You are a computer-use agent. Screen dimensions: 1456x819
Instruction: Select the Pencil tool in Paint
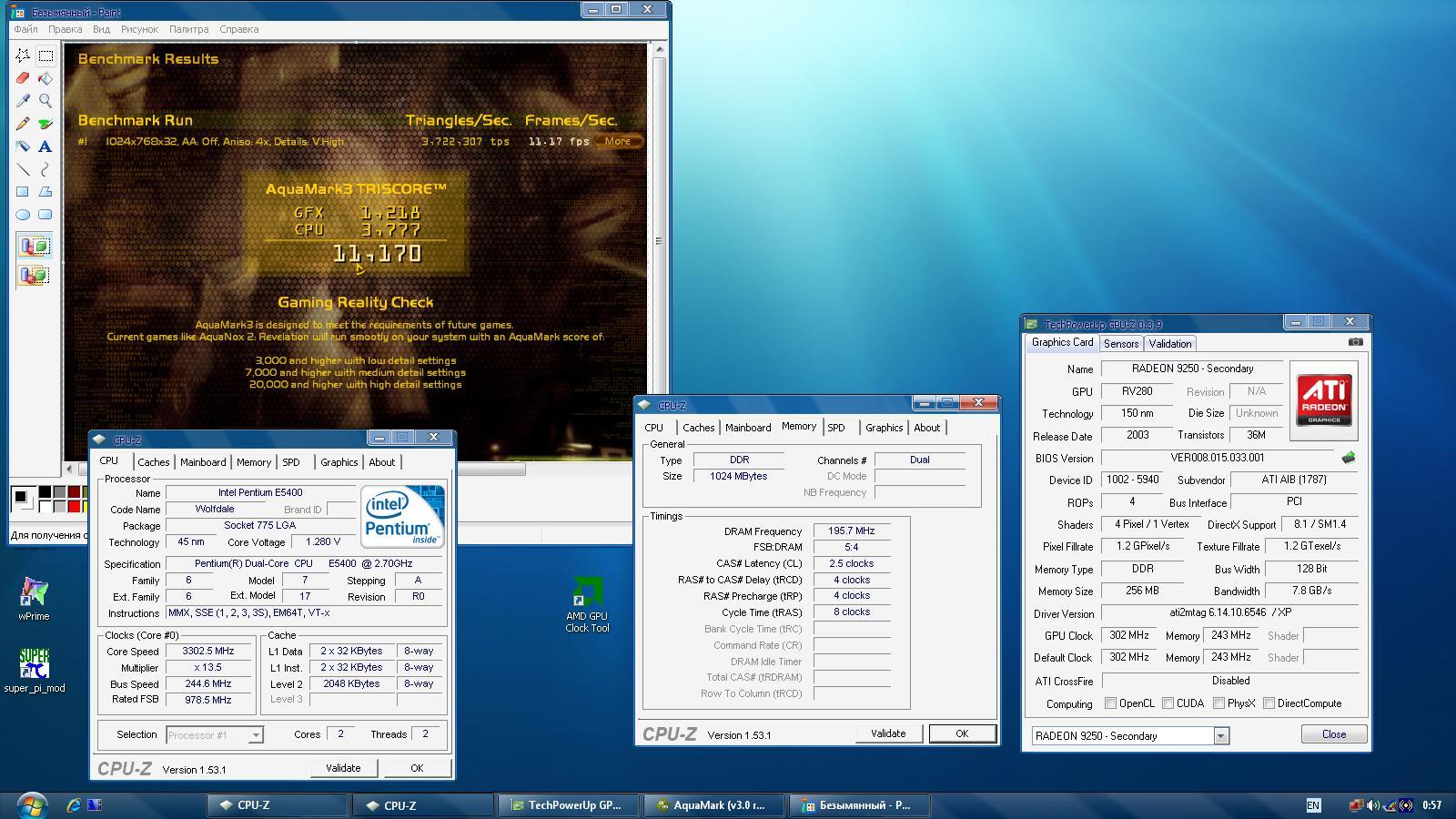[23, 124]
